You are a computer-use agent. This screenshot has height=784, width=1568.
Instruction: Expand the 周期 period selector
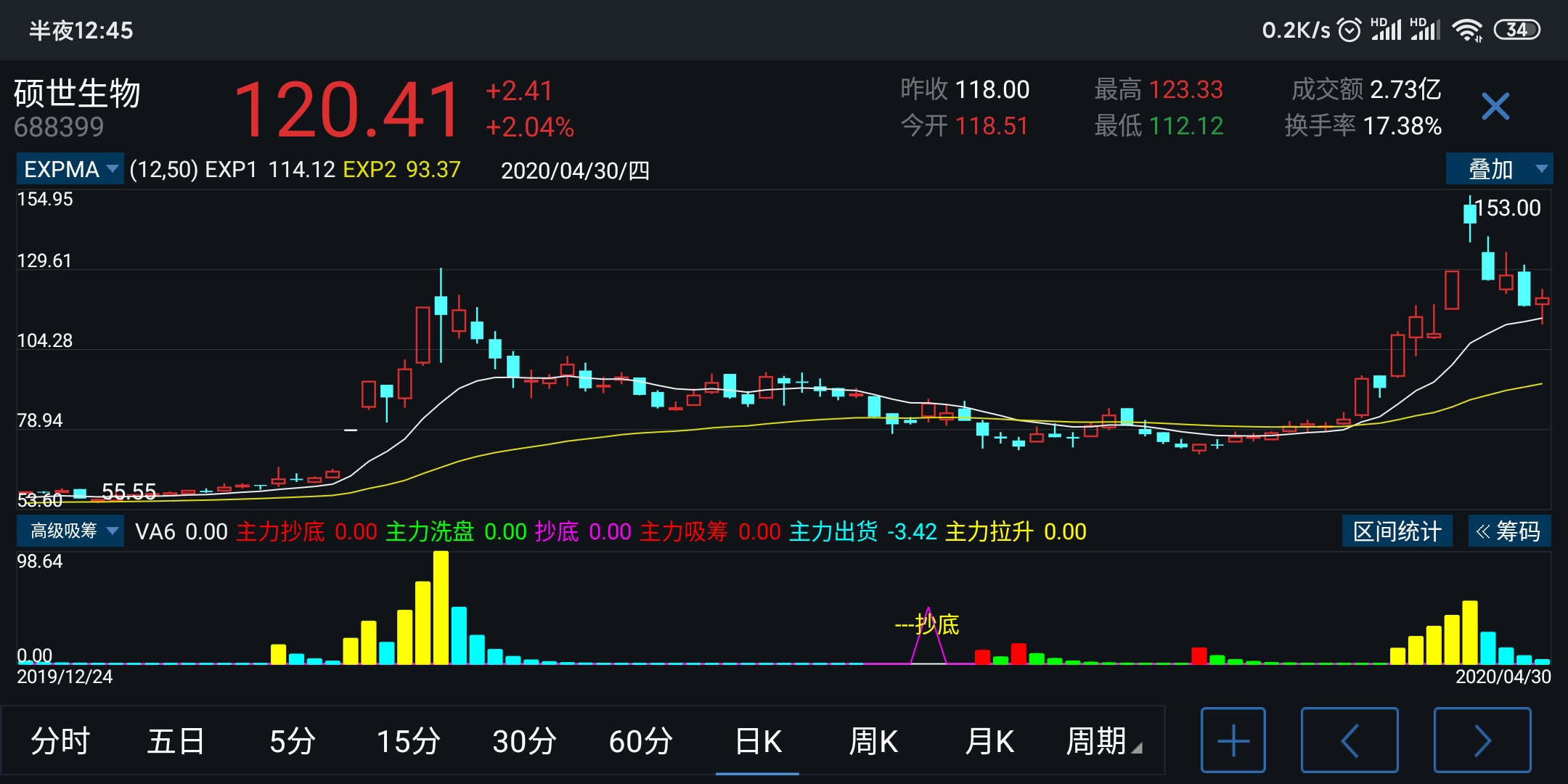pyautogui.click(x=1103, y=741)
